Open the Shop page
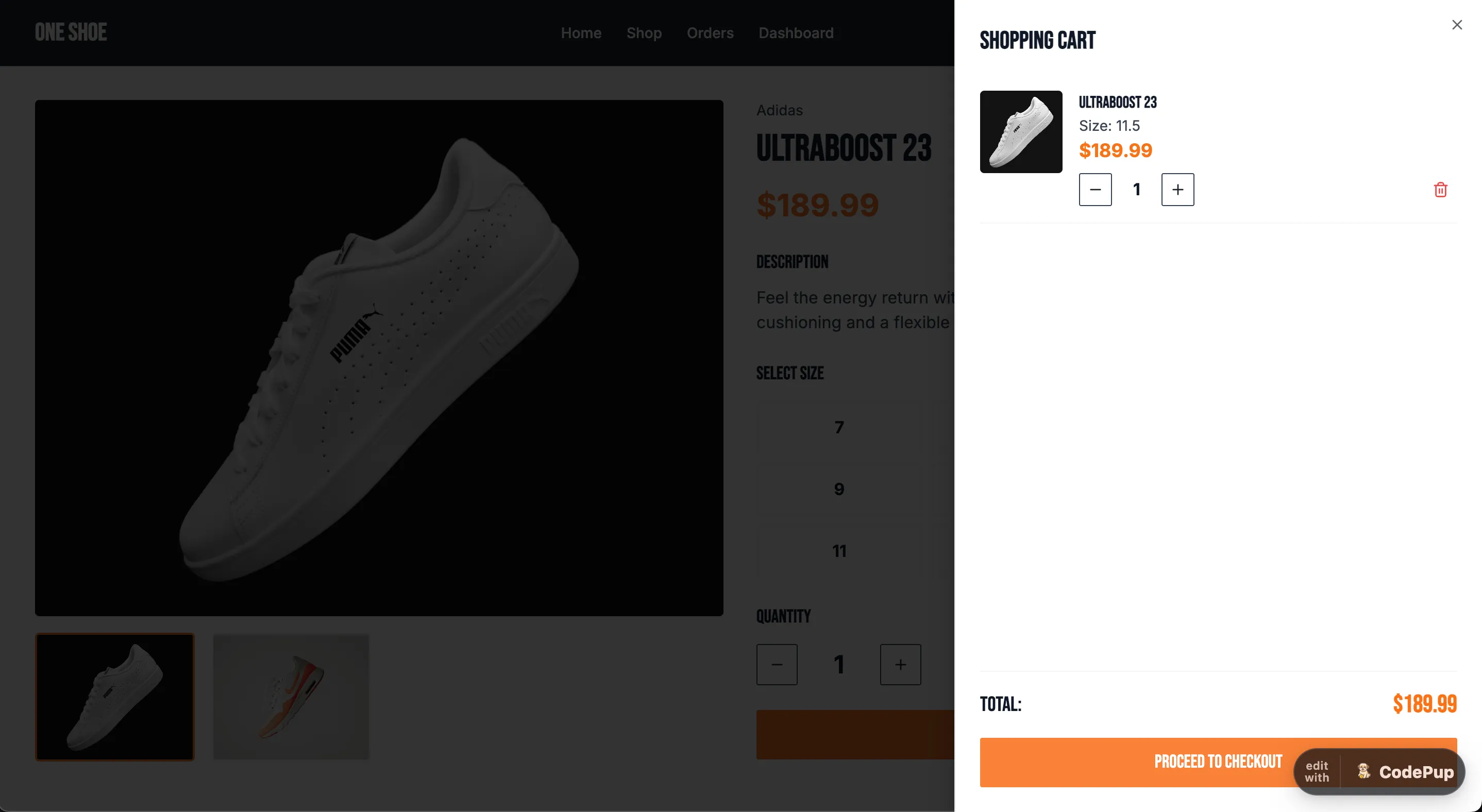1482x812 pixels. click(x=644, y=33)
